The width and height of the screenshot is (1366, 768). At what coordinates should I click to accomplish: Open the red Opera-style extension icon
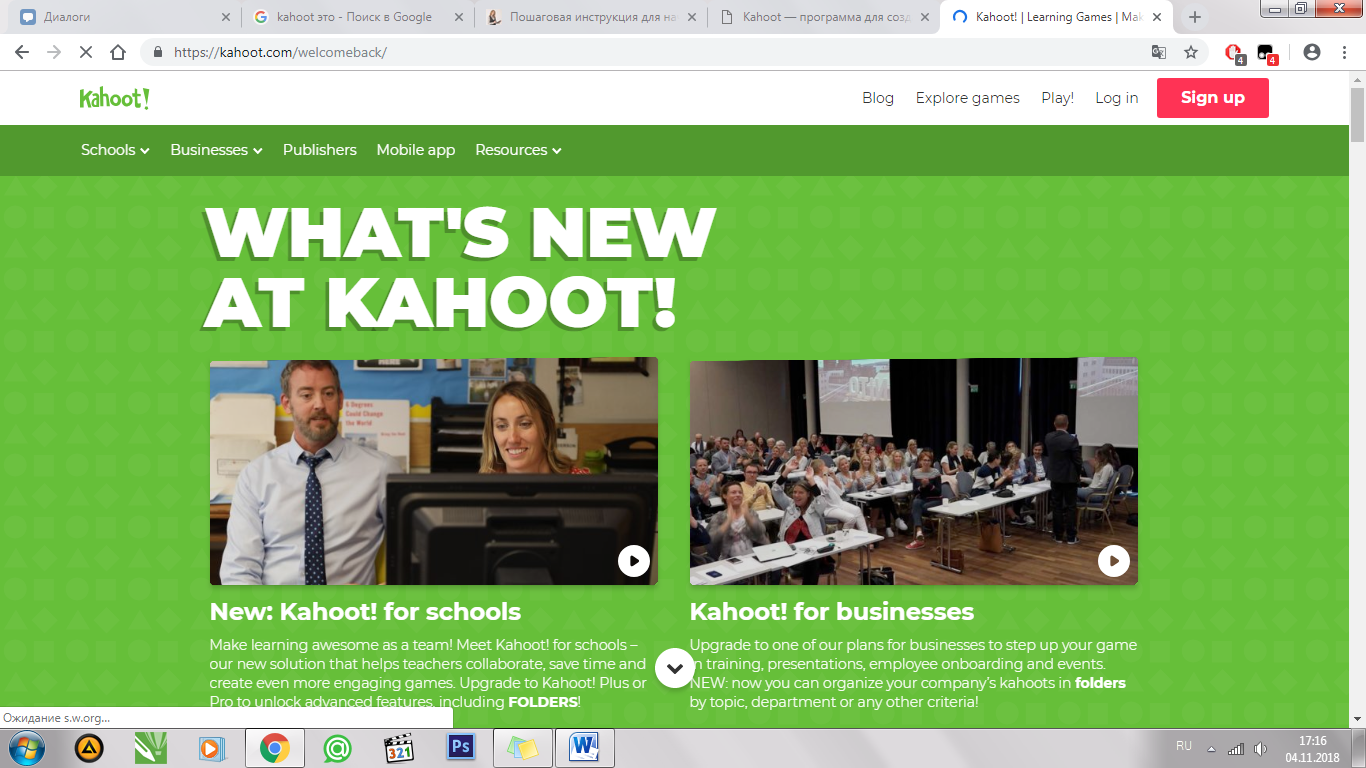[1235, 53]
